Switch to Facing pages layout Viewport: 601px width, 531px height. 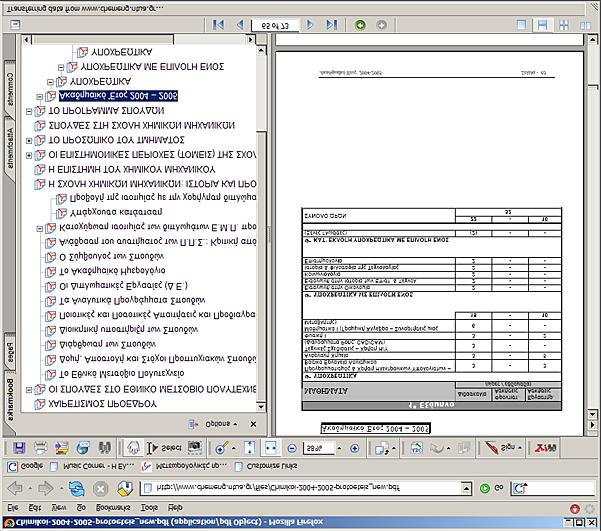pos(585,25)
